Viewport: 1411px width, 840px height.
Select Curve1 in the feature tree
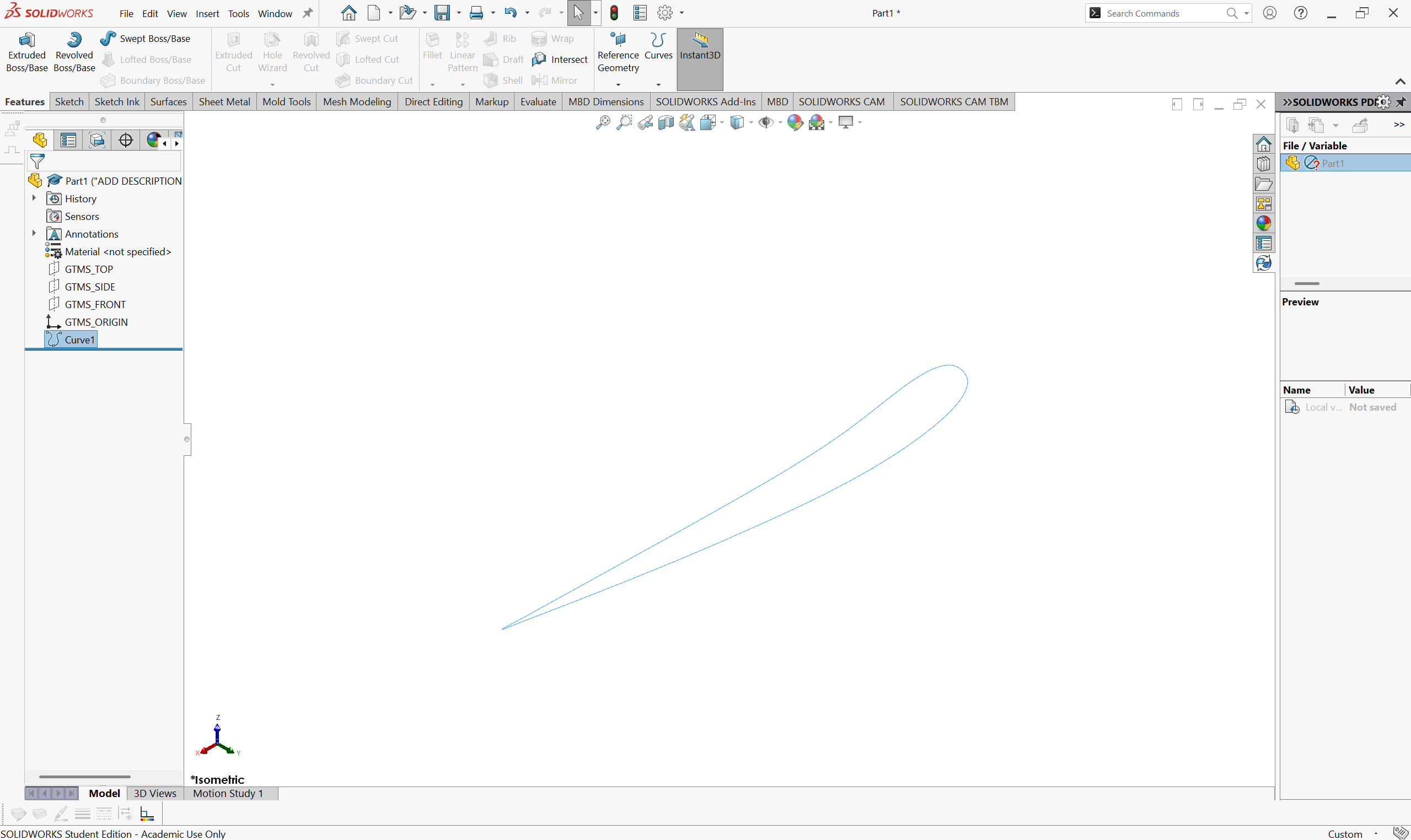[x=79, y=340]
